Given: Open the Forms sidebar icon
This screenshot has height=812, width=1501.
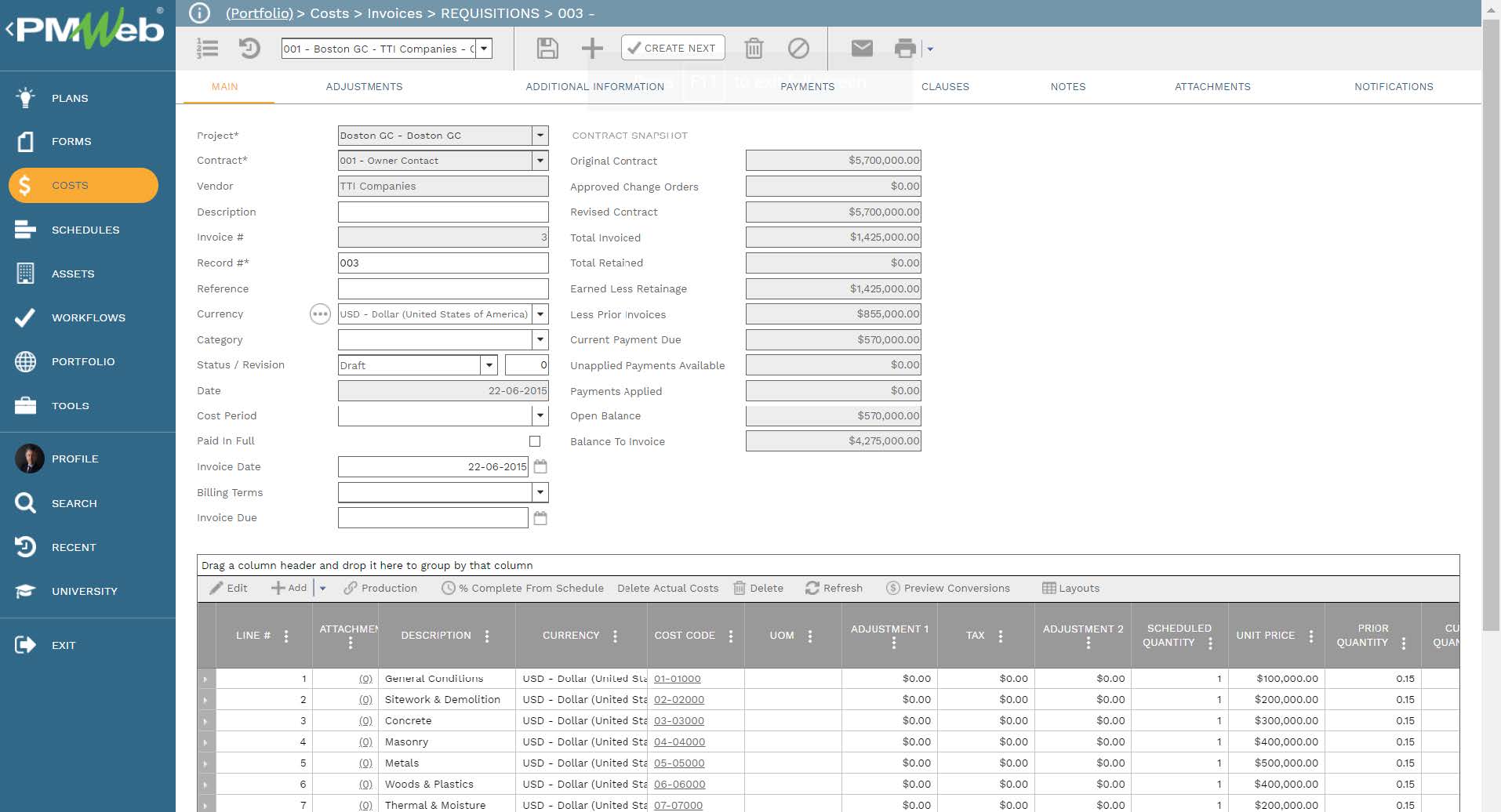Looking at the screenshot, I should pyautogui.click(x=25, y=141).
